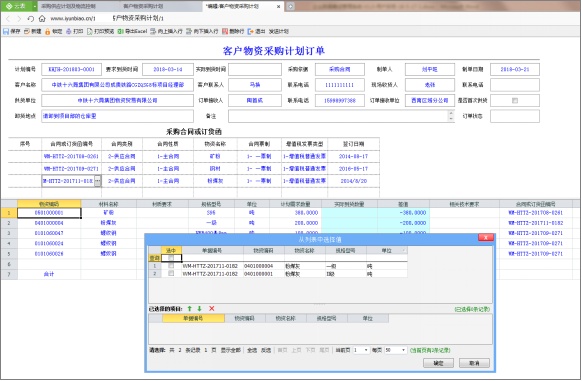Open a new tab with plus icon
This screenshot has width=582, height=381.
click(x=291, y=6)
